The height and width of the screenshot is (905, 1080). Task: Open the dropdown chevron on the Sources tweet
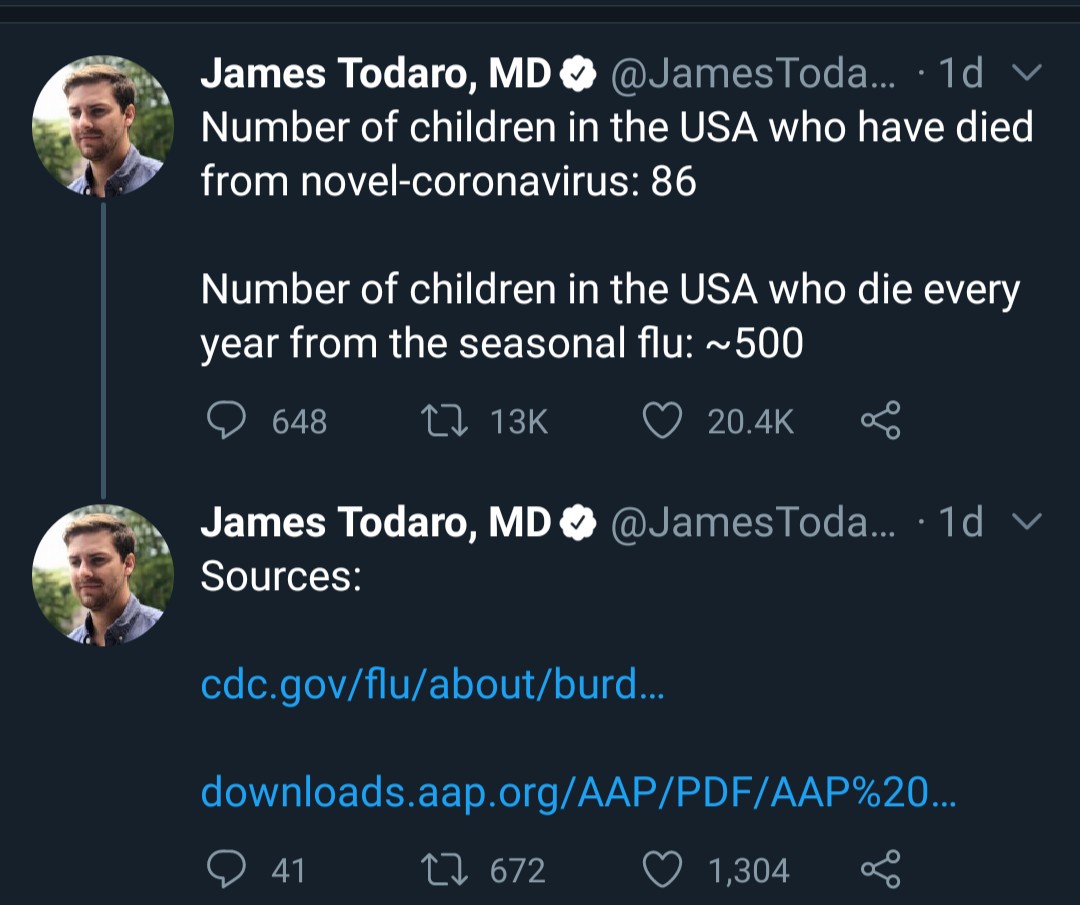(x=1027, y=521)
